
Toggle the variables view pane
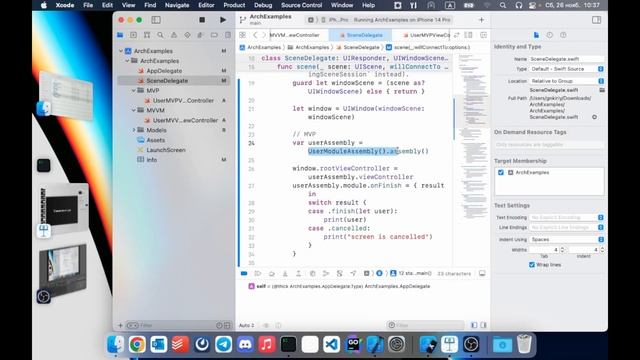click(x=474, y=325)
